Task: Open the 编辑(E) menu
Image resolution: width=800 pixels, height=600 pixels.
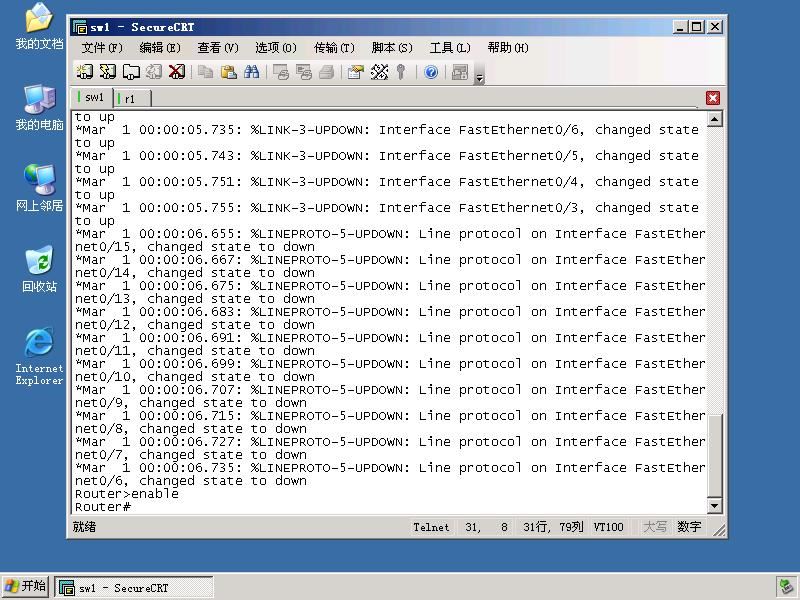Action: click(160, 48)
